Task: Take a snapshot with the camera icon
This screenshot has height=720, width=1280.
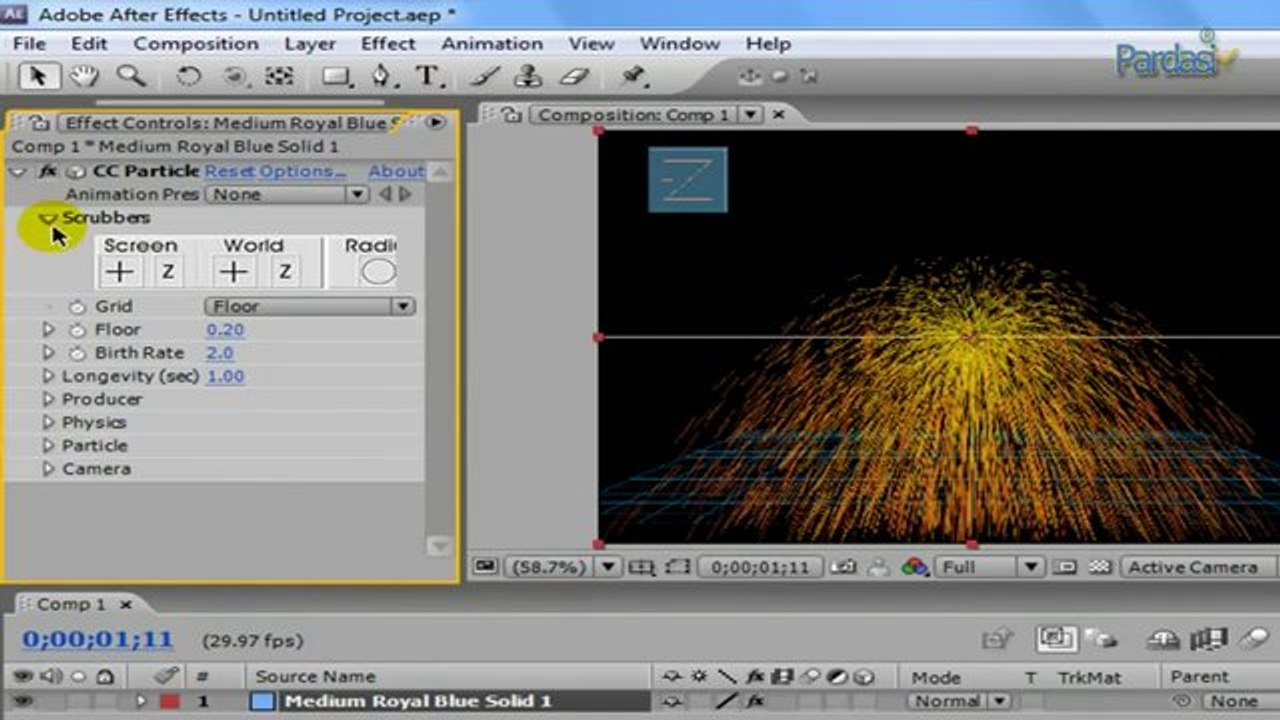Action: (843, 567)
